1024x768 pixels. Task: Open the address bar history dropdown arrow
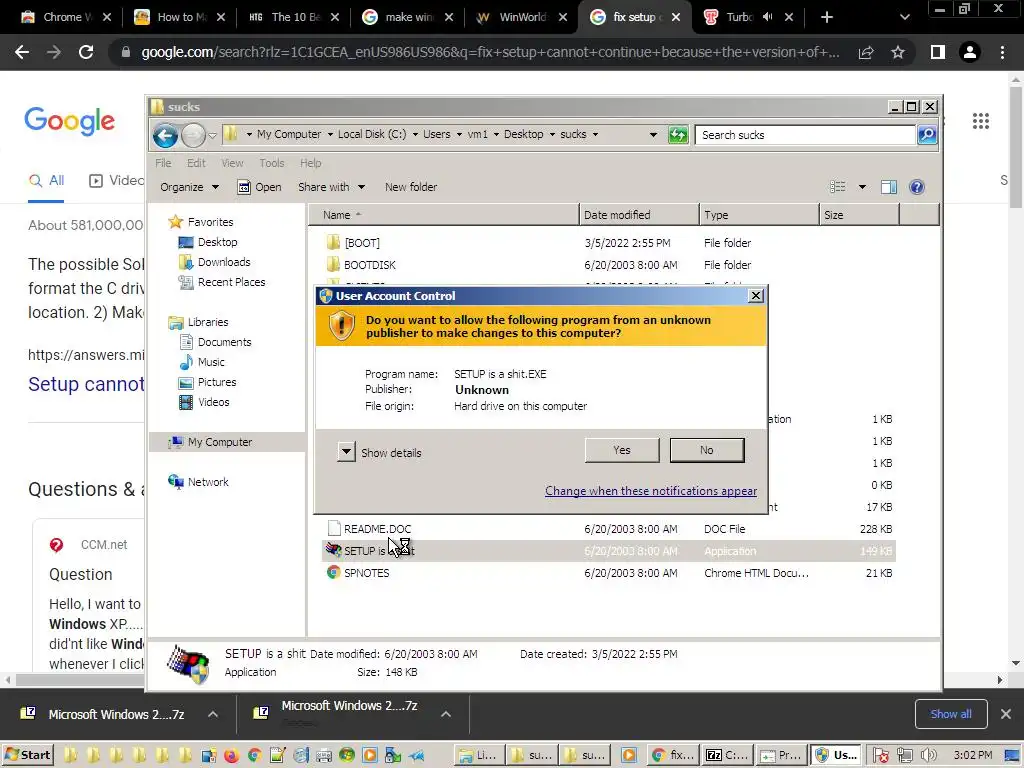[653, 135]
